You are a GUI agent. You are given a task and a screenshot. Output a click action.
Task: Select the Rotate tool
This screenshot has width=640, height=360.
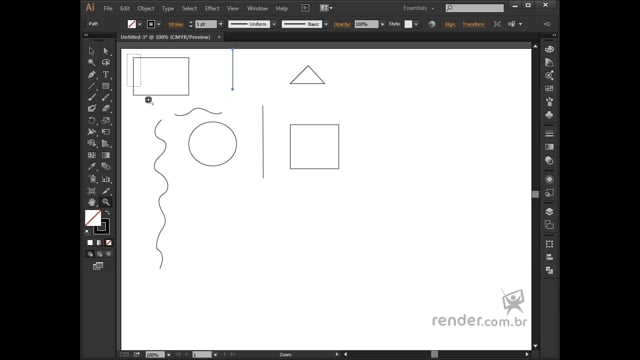pos(91,120)
